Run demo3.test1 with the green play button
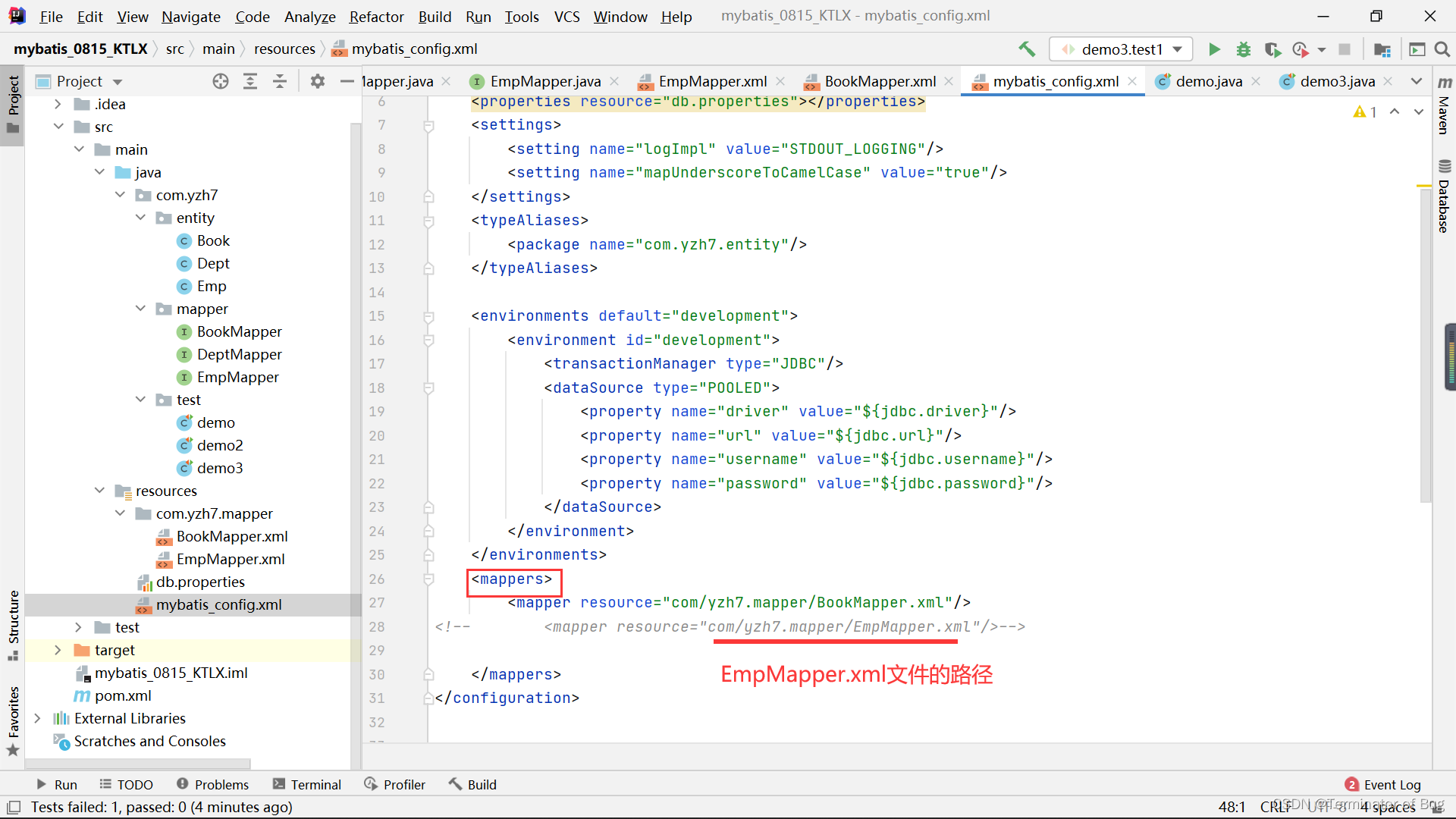Viewport: 1456px width, 819px height. 1214,49
